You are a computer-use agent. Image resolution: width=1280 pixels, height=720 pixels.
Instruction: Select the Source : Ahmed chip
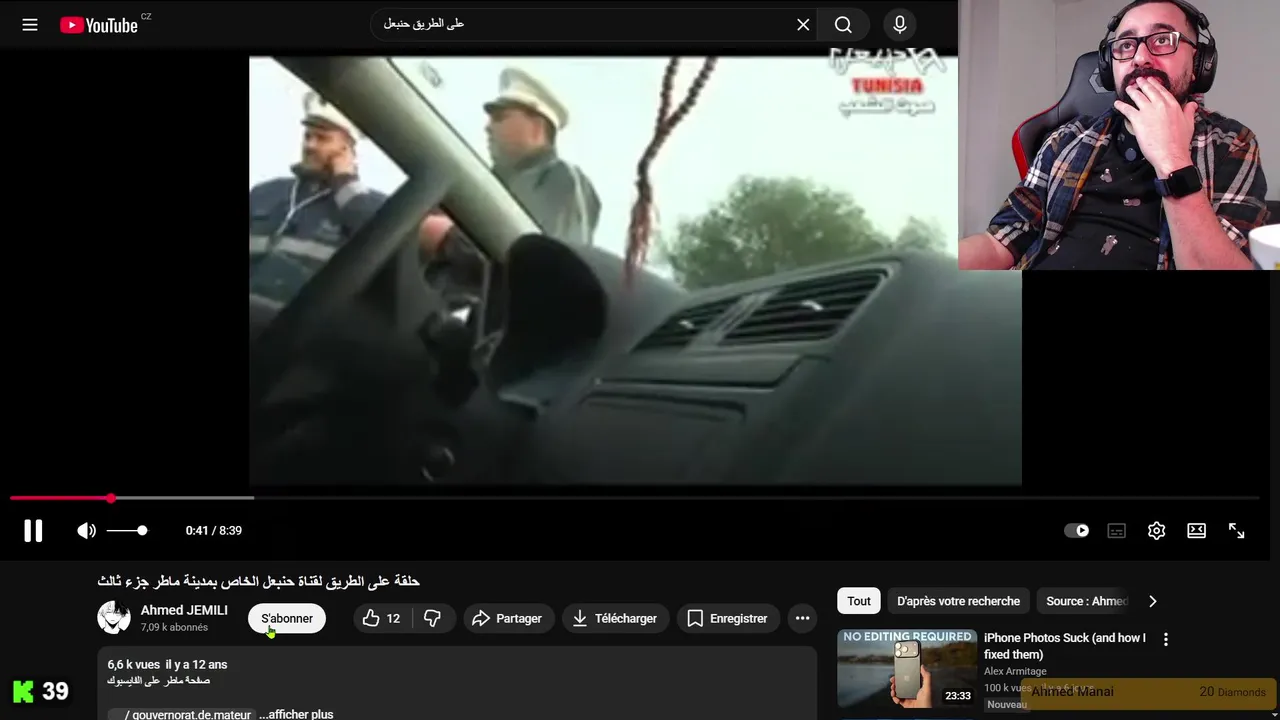point(1086,601)
